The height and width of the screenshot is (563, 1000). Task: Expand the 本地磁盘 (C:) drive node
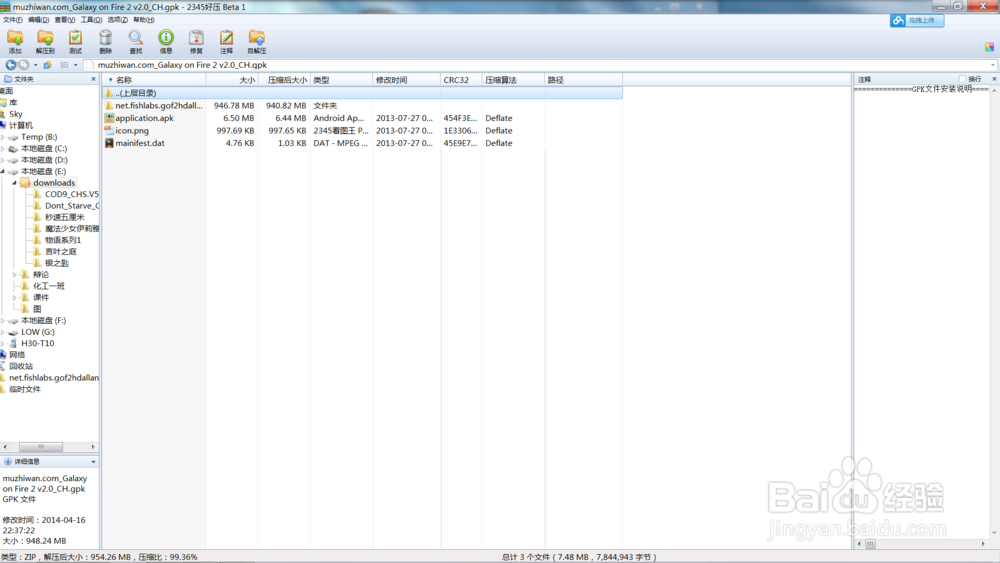point(3,149)
